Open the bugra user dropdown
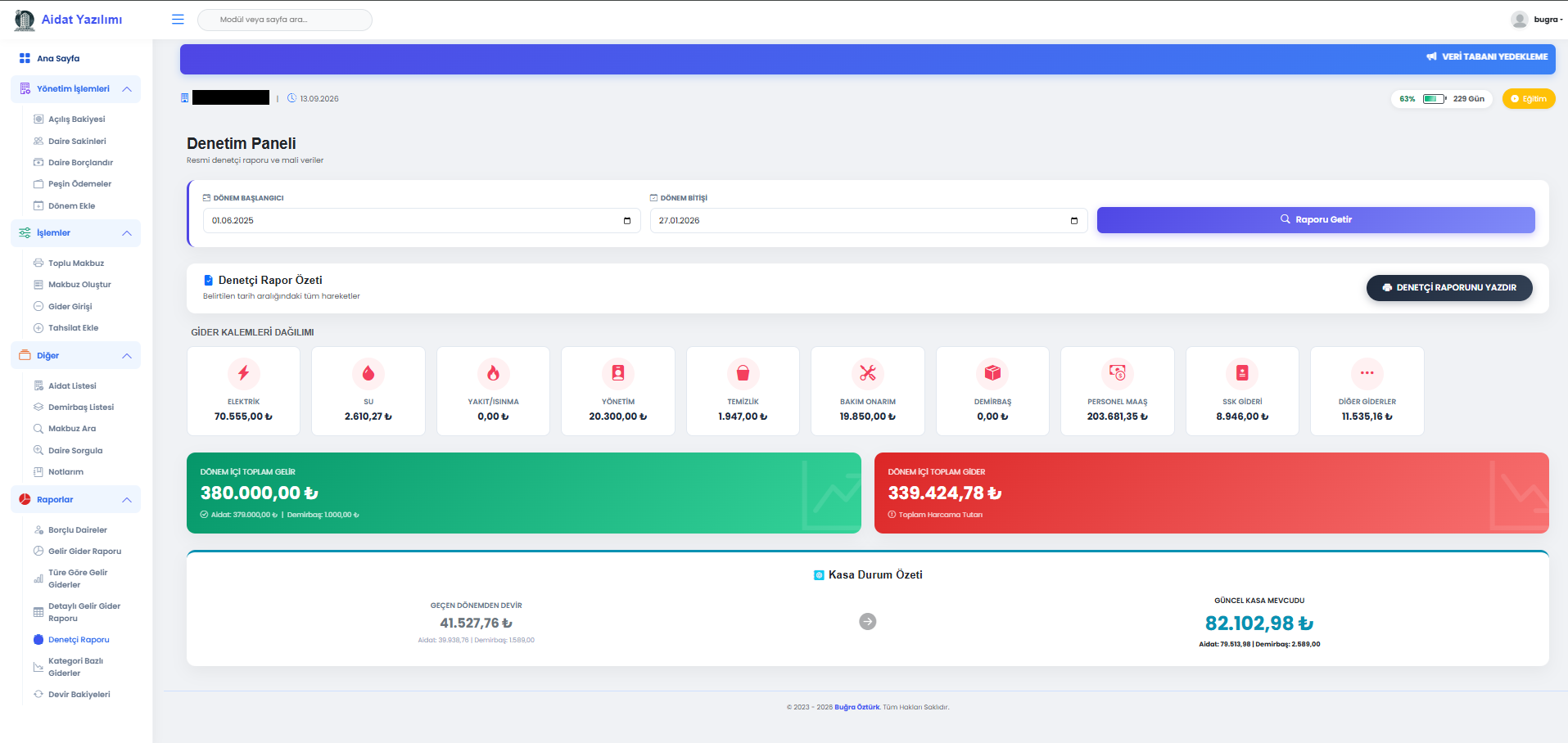 point(1537,20)
